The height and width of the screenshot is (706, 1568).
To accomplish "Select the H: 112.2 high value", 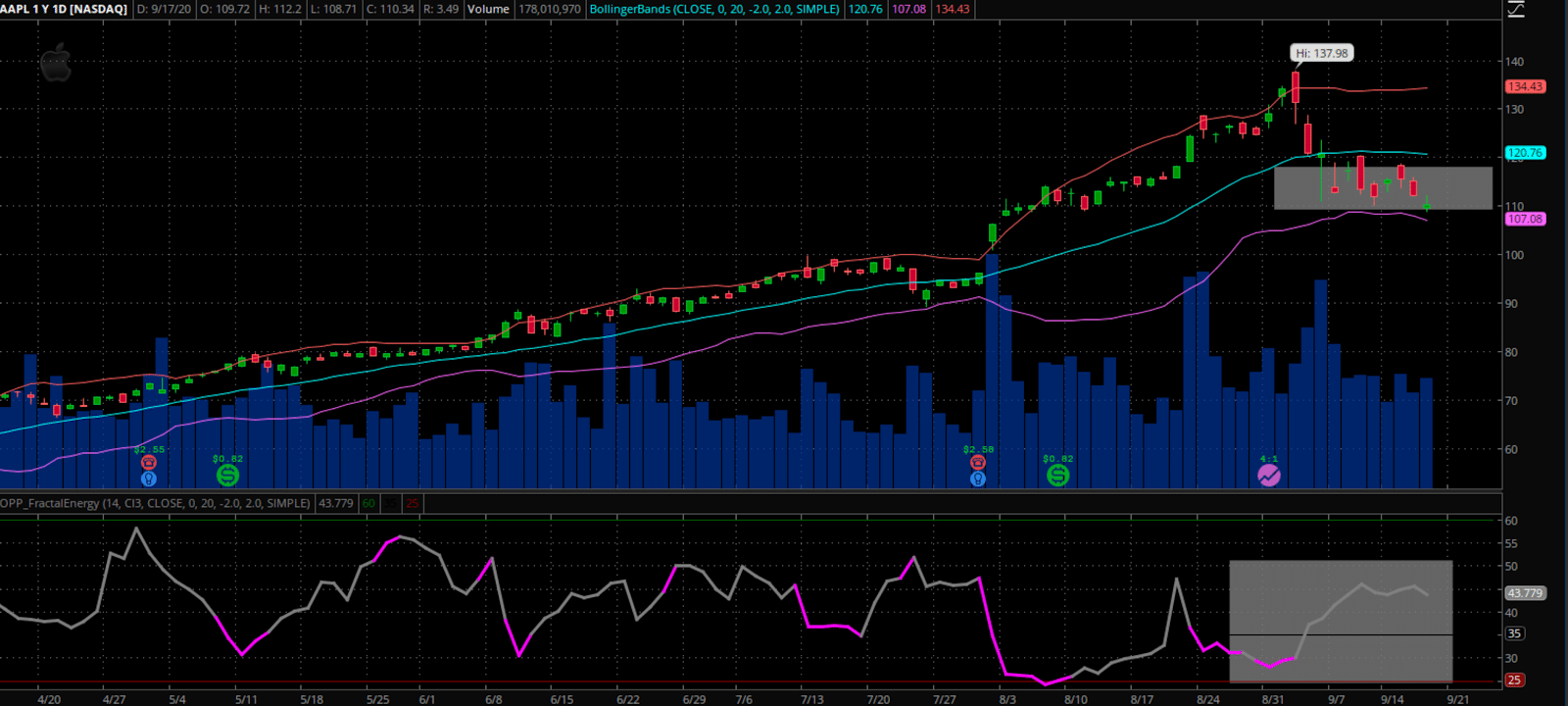I will (x=280, y=9).
